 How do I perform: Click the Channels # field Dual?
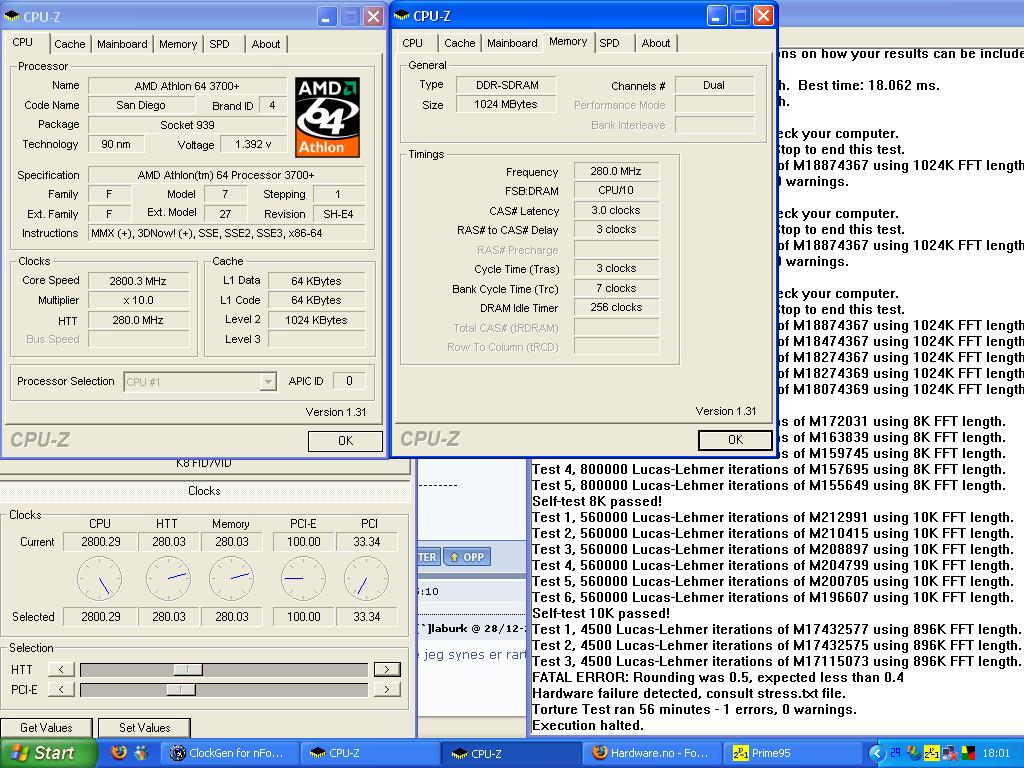pos(714,85)
